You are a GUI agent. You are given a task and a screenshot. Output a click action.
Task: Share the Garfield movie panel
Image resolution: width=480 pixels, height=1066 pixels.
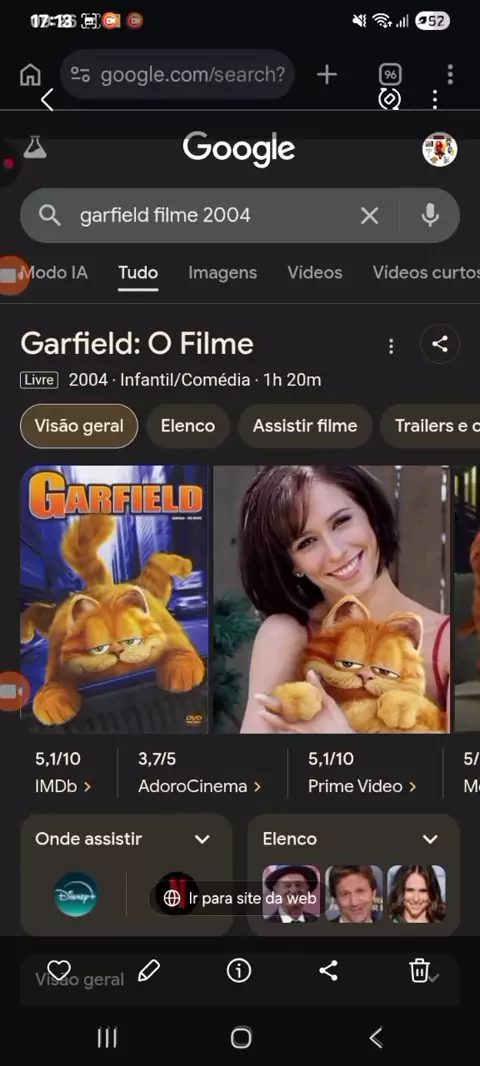pos(440,345)
